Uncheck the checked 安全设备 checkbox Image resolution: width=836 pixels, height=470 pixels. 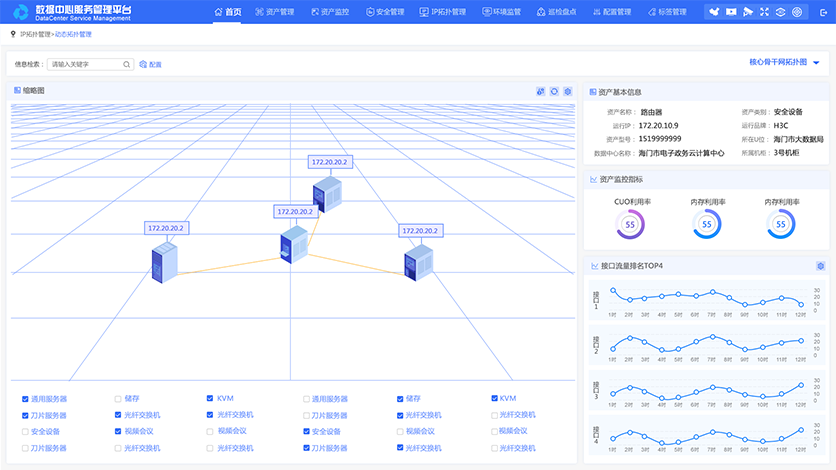click(x=306, y=432)
